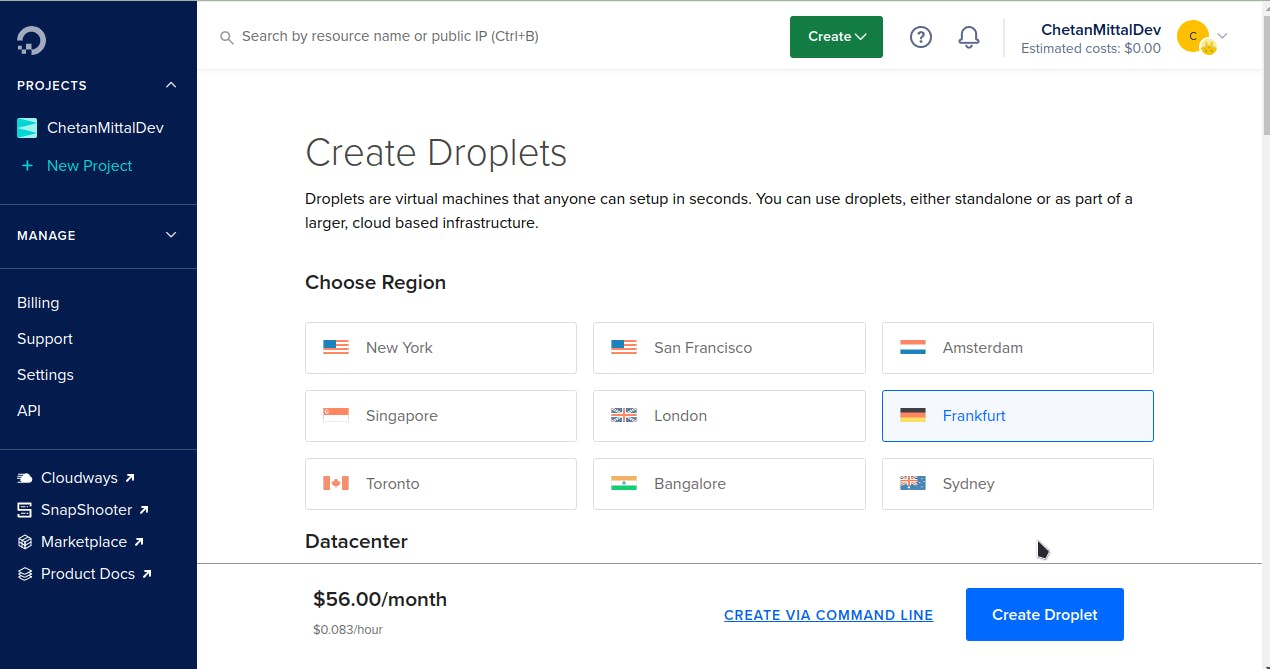This screenshot has height=669, width=1270.
Task: Open the Product Docs external link
Action: pyautogui.click(x=96, y=574)
